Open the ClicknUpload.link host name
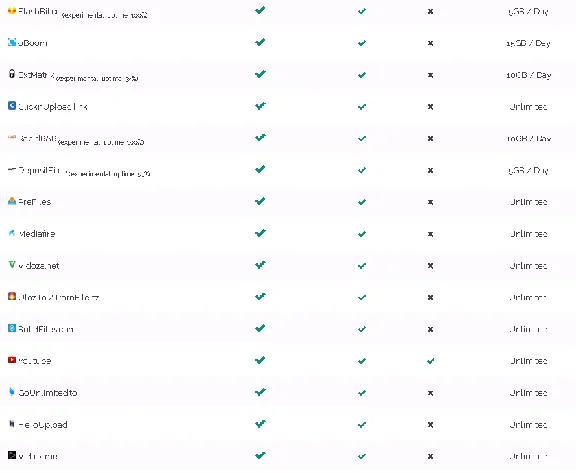 click(53, 107)
